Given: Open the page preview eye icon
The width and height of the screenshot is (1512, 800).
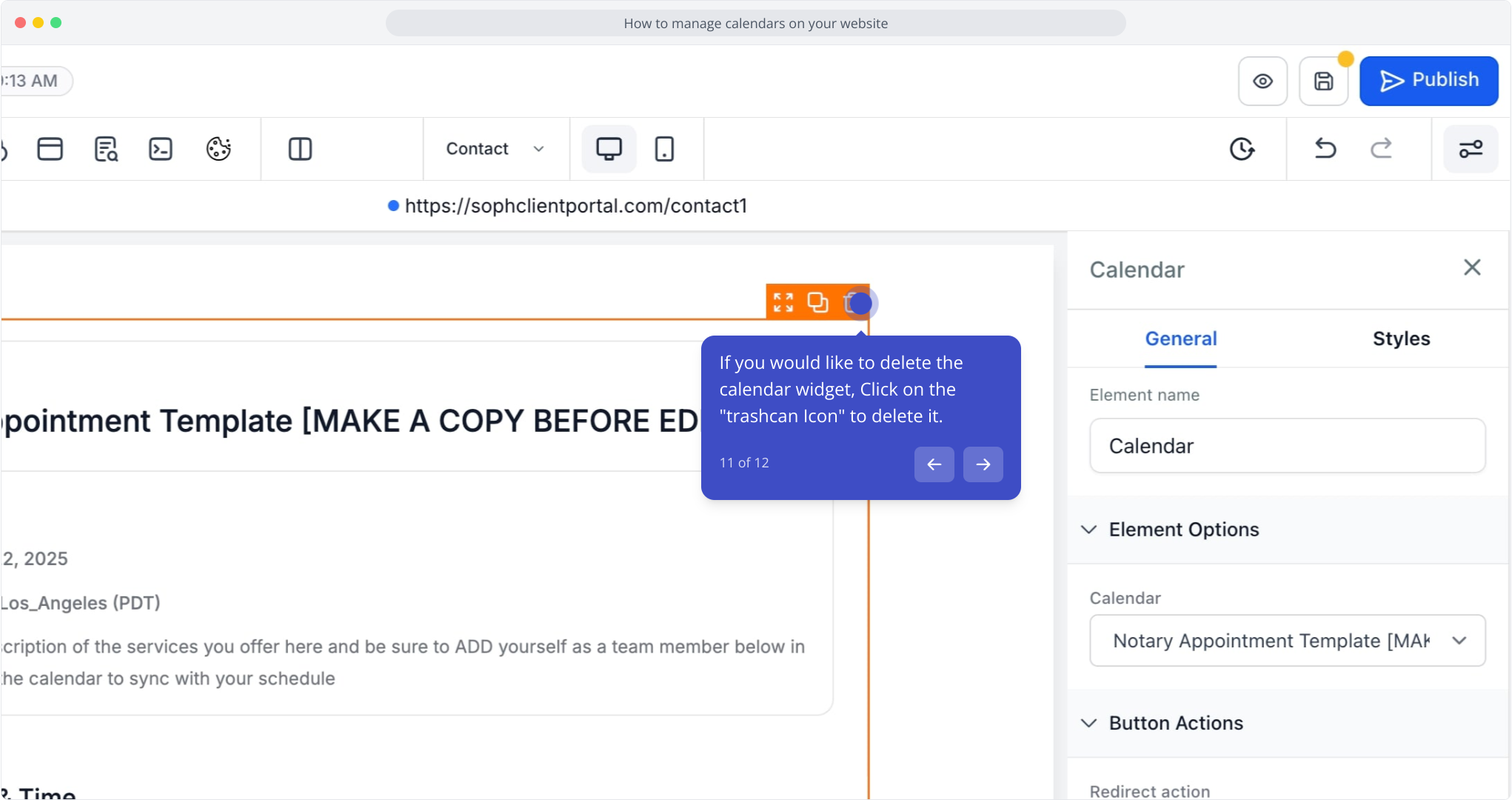Looking at the screenshot, I should click(x=1262, y=81).
